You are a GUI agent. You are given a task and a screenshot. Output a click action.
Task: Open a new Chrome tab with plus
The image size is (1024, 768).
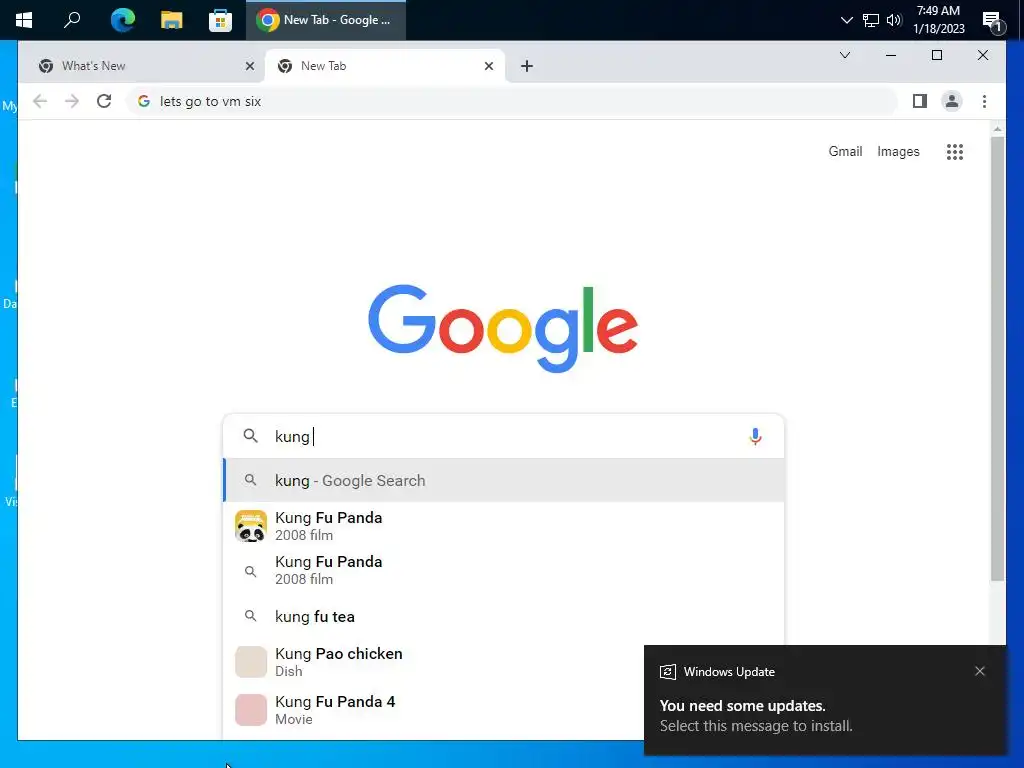pyautogui.click(x=527, y=66)
